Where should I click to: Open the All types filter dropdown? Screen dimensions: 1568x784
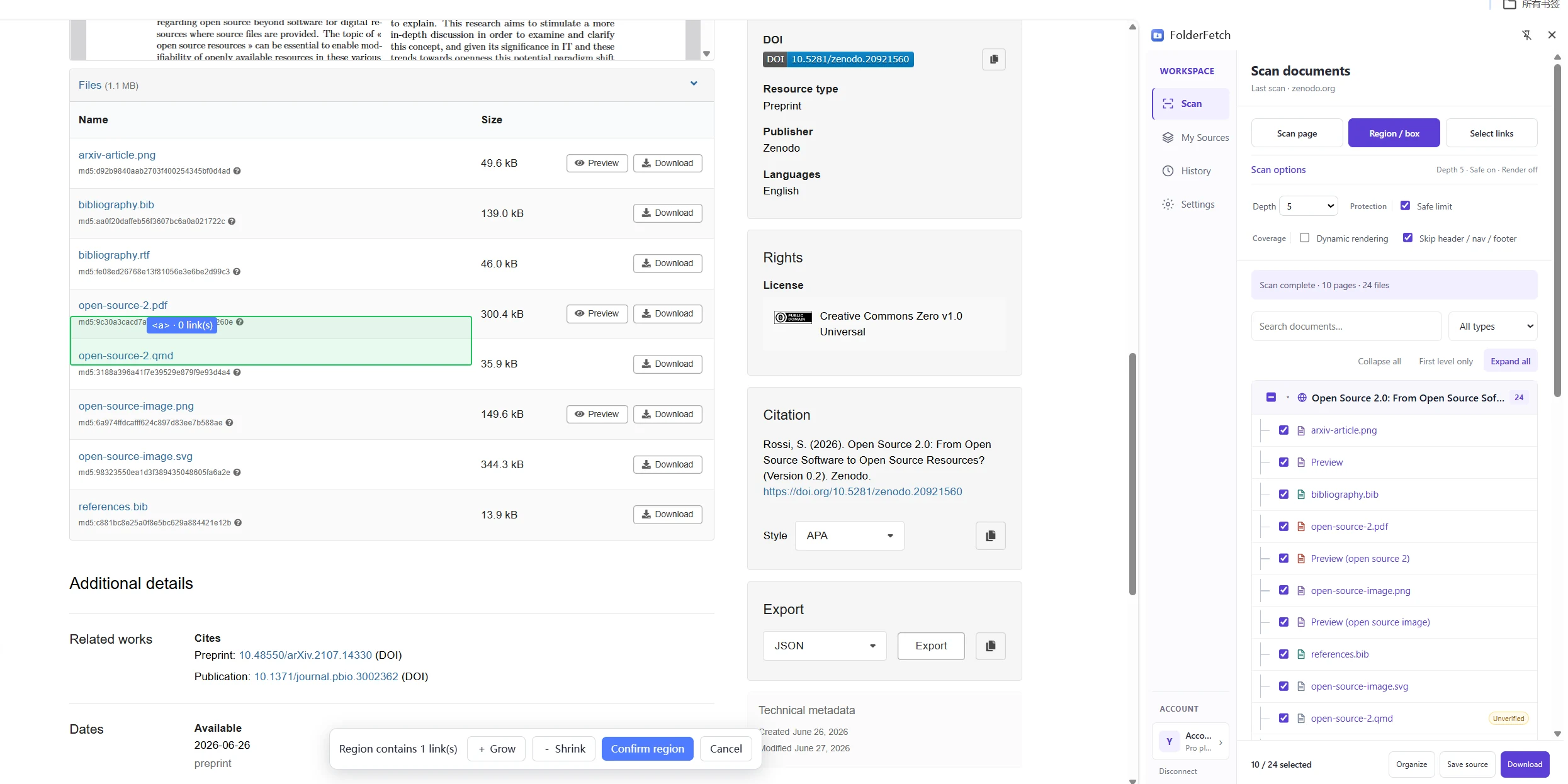point(1493,327)
